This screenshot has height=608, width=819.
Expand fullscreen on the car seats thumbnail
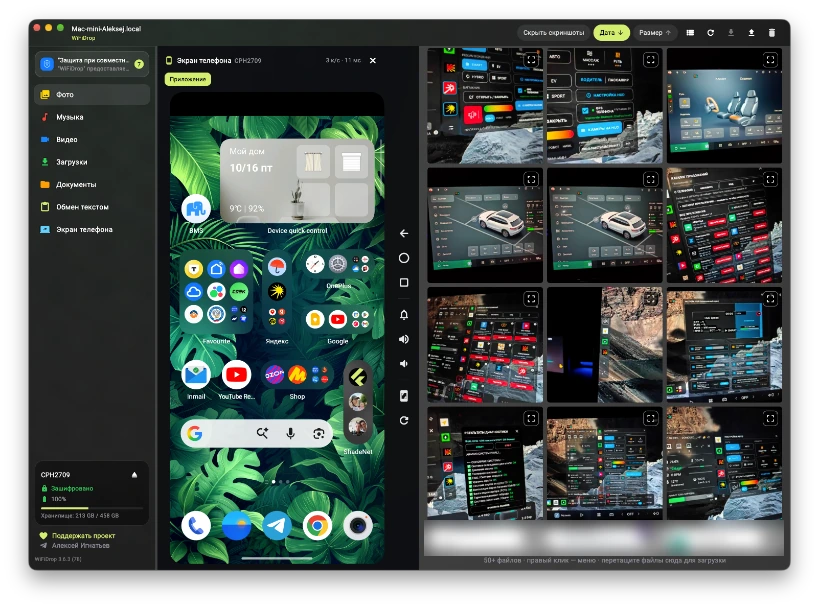point(770,60)
